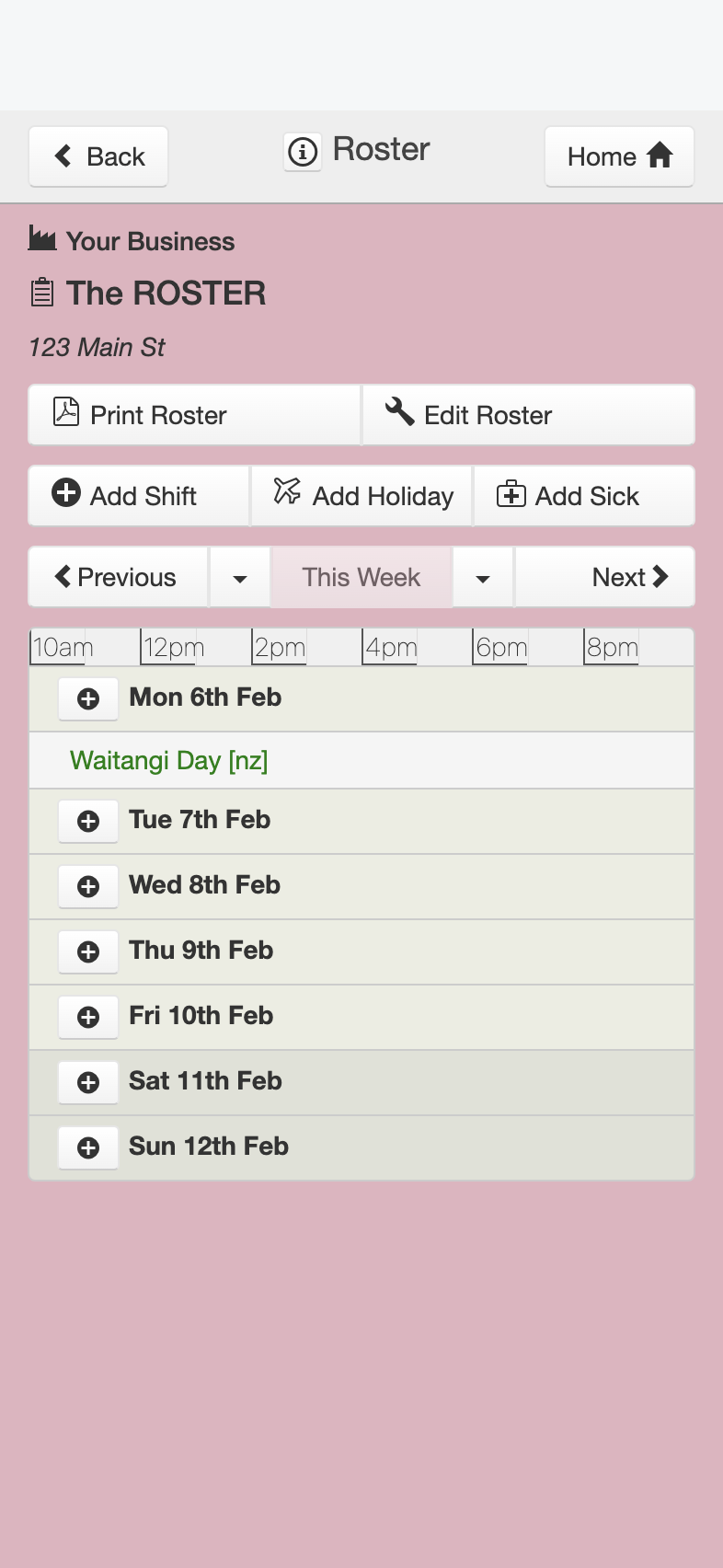723x1568 pixels.
Task: Click Add Sick button
Action: coord(584,496)
